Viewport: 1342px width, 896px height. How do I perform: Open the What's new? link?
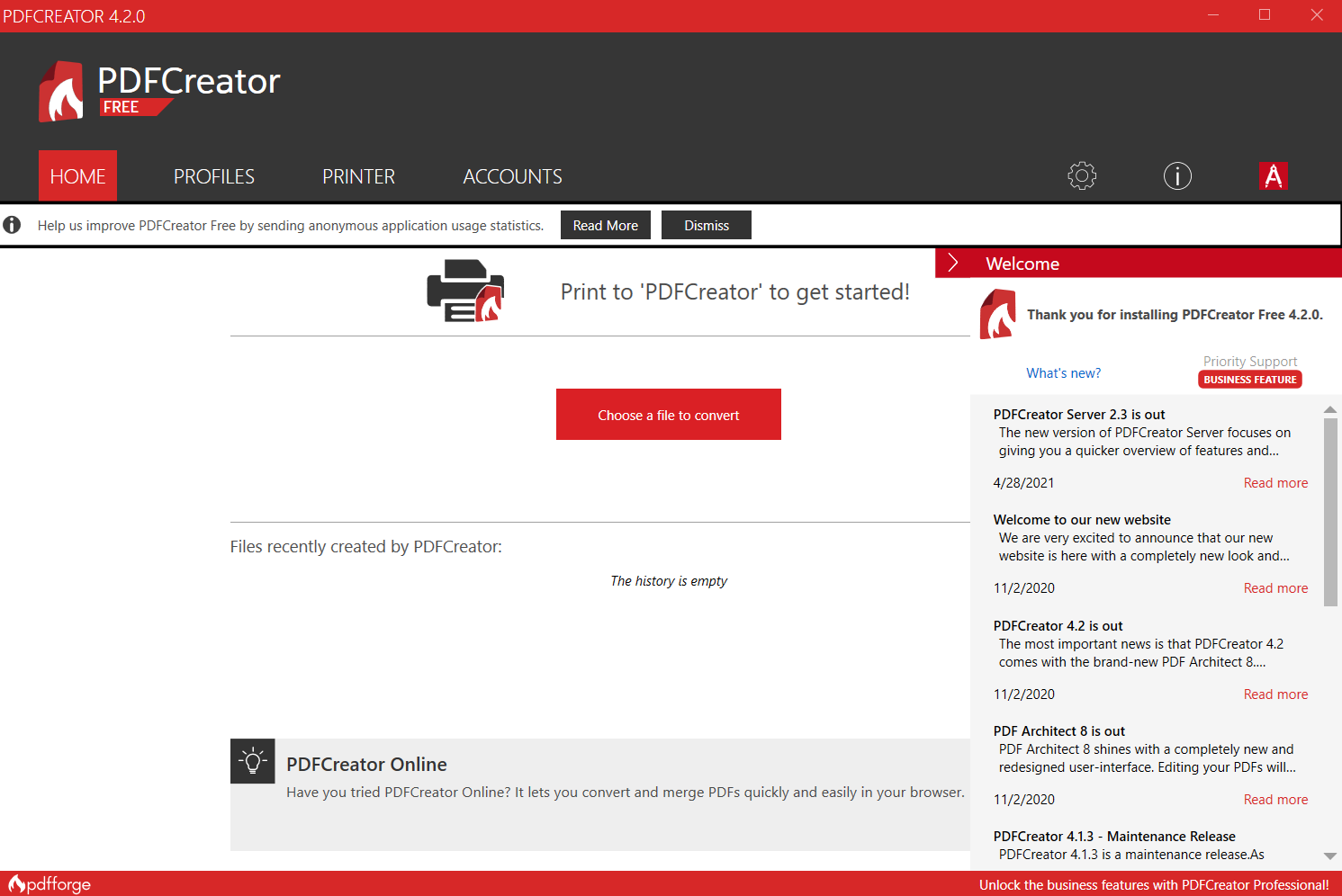1064,373
